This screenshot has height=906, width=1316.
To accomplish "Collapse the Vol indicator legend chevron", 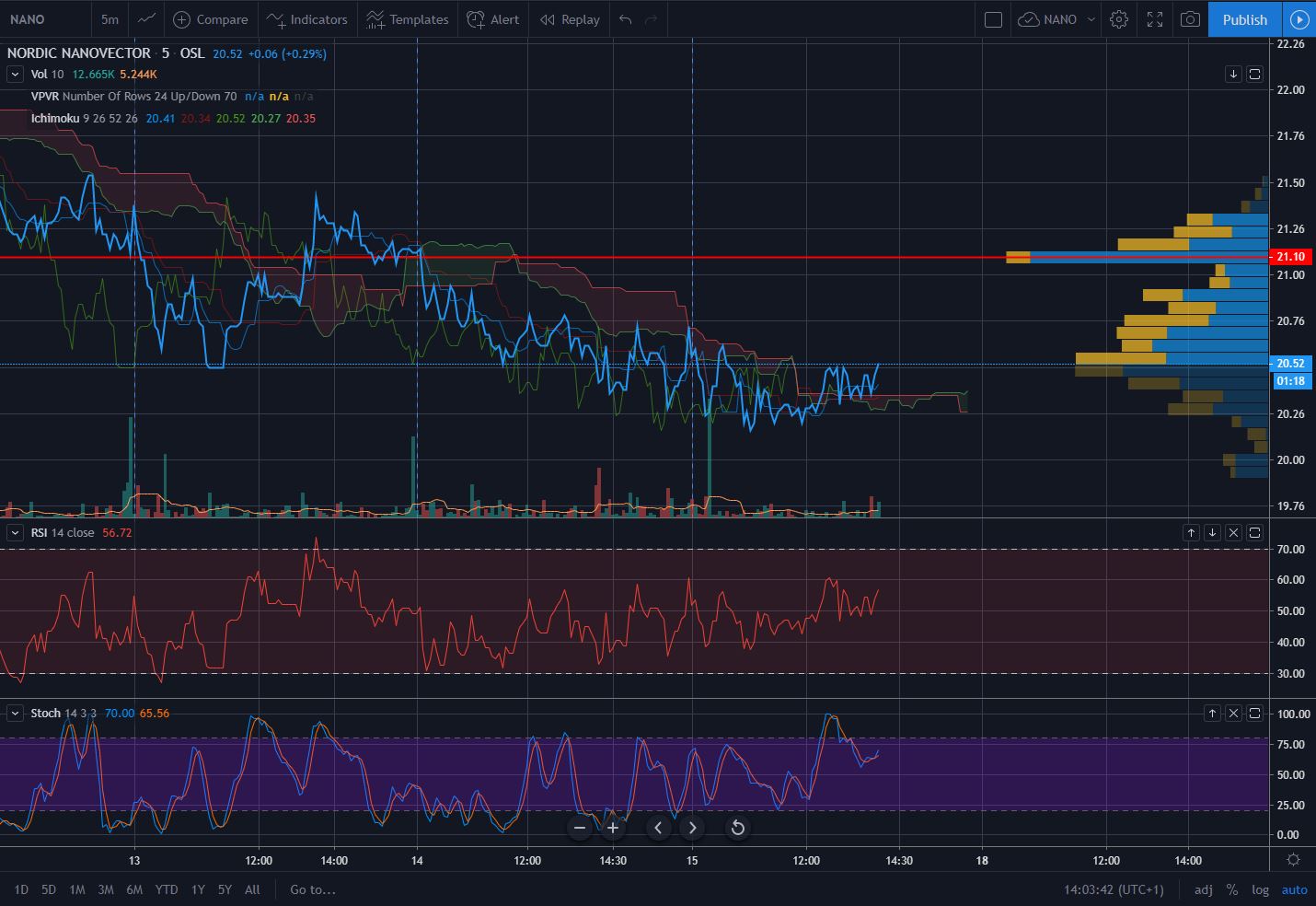I will point(15,74).
